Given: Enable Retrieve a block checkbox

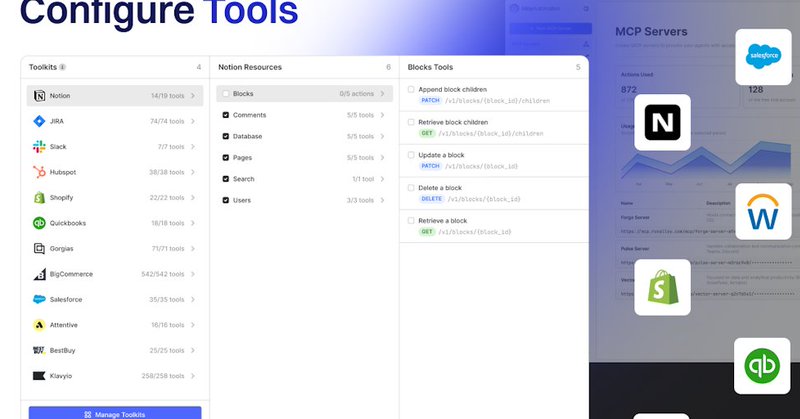Looking at the screenshot, I should click(411, 220).
